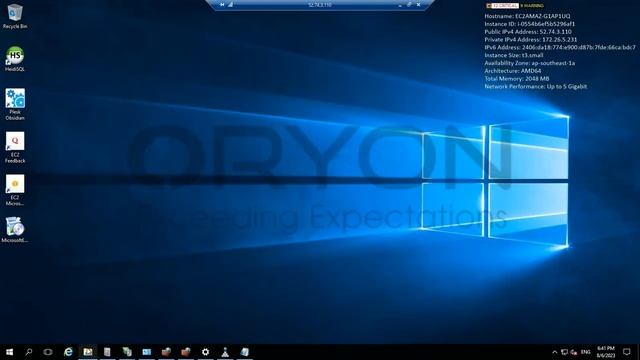Open the last blue notebook taskbar app
Screen dimensions: 640x360
point(244,352)
